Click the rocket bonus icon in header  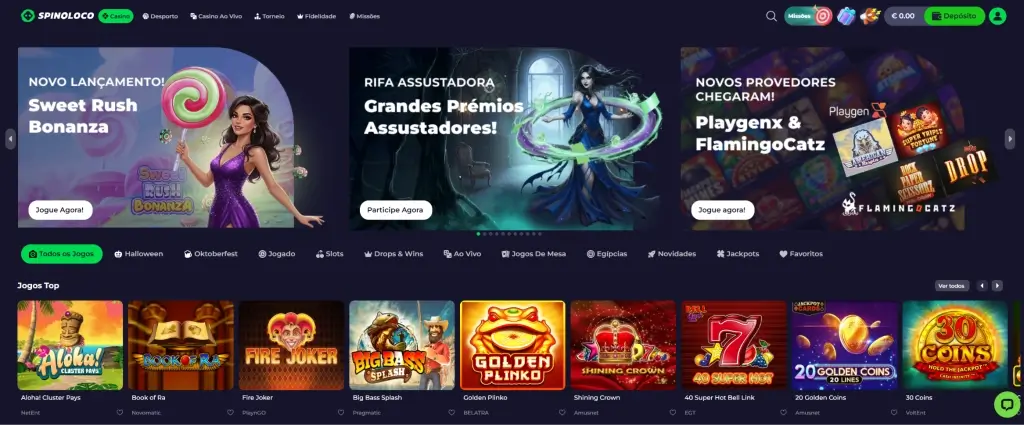click(869, 16)
